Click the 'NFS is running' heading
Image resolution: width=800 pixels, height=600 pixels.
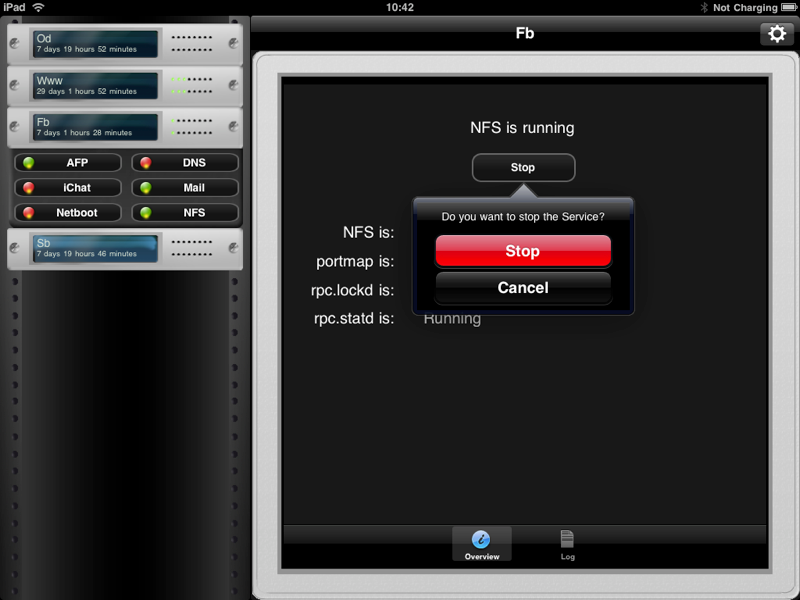(x=522, y=128)
